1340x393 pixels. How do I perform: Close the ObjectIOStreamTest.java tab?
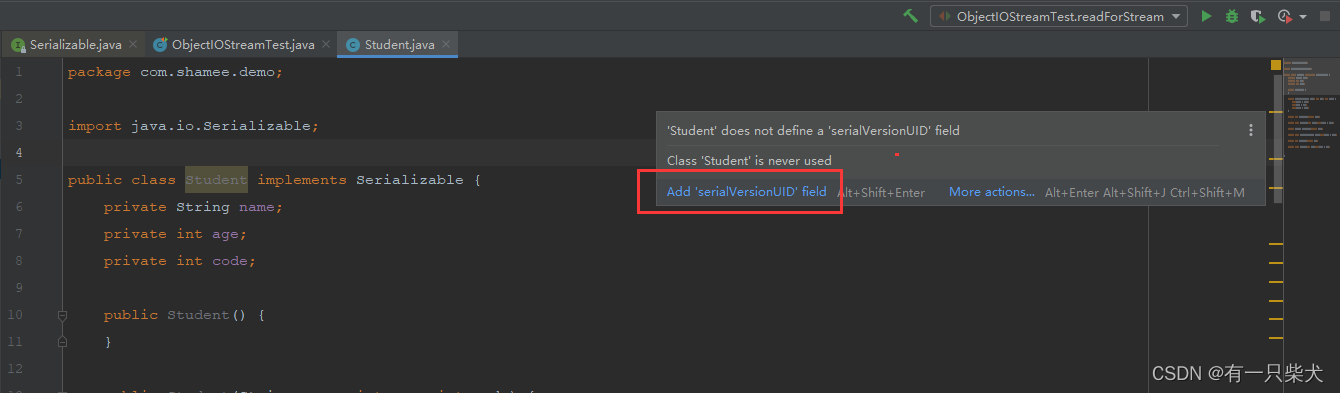[x=325, y=45]
